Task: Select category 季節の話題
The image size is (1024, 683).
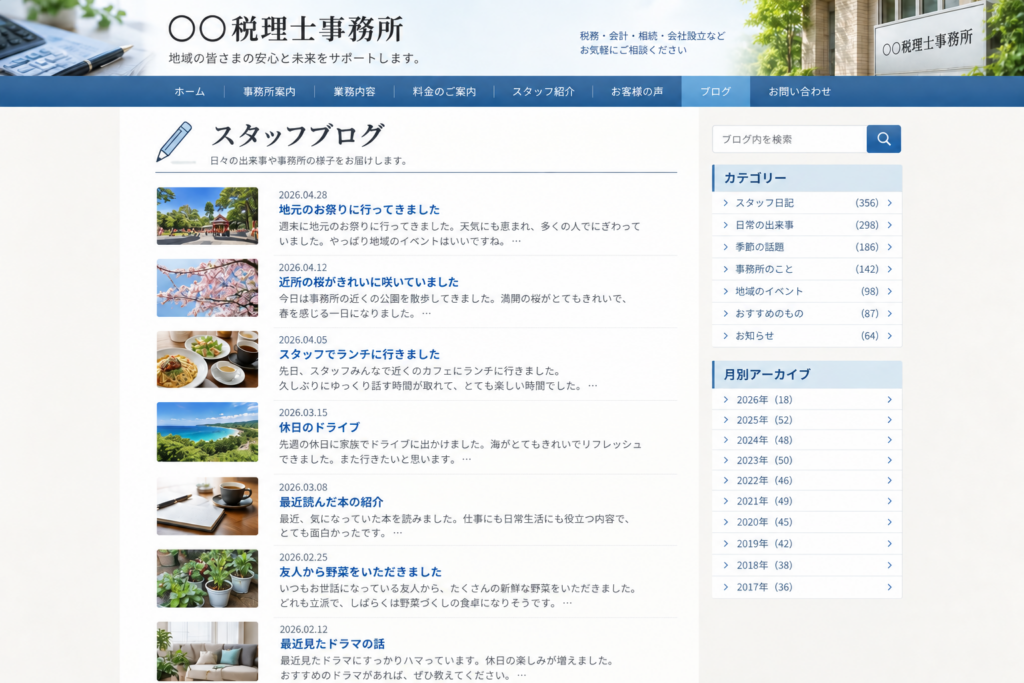Action: click(x=807, y=247)
